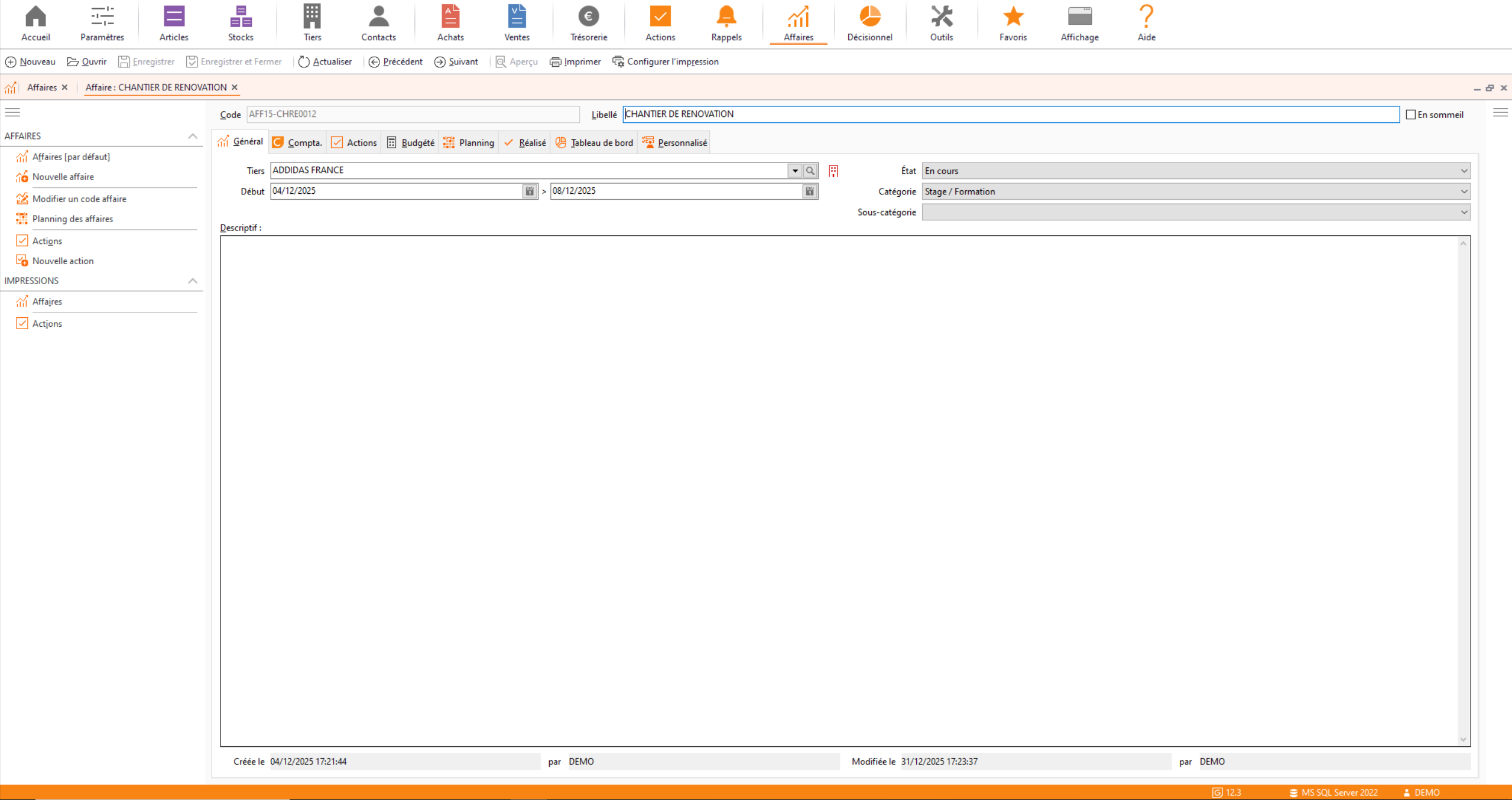Click Imprimer printer icon in toolbar
This screenshot has width=1512, height=800.
pyautogui.click(x=556, y=62)
